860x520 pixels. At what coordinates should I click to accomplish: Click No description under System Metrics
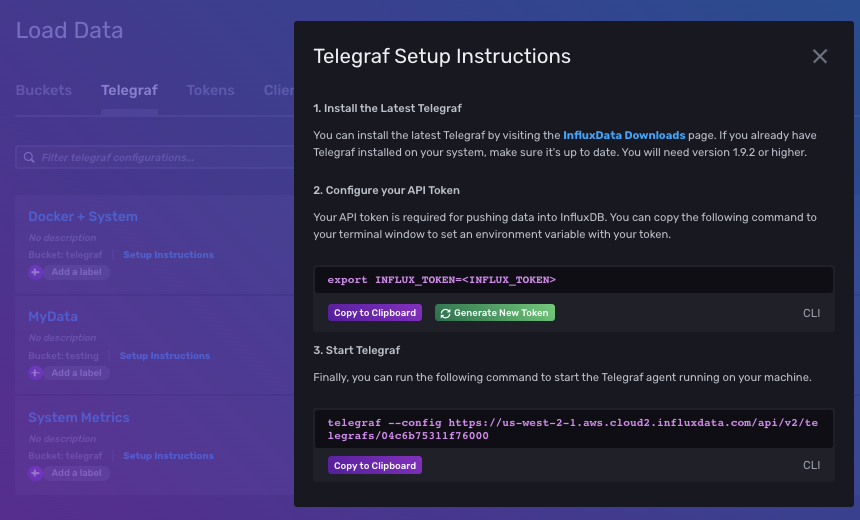point(62,439)
